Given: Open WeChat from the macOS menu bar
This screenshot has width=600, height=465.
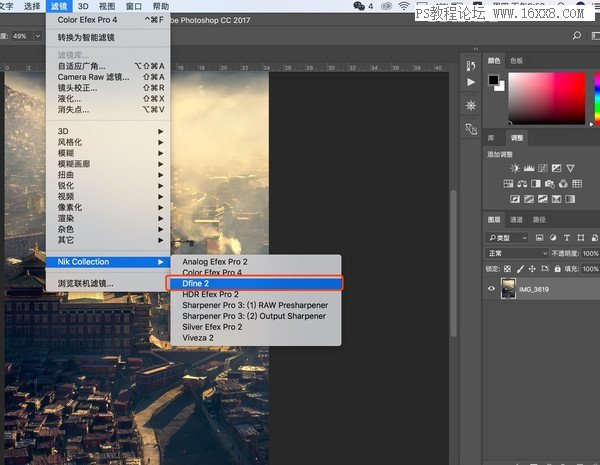Looking at the screenshot, I should [360, 6].
